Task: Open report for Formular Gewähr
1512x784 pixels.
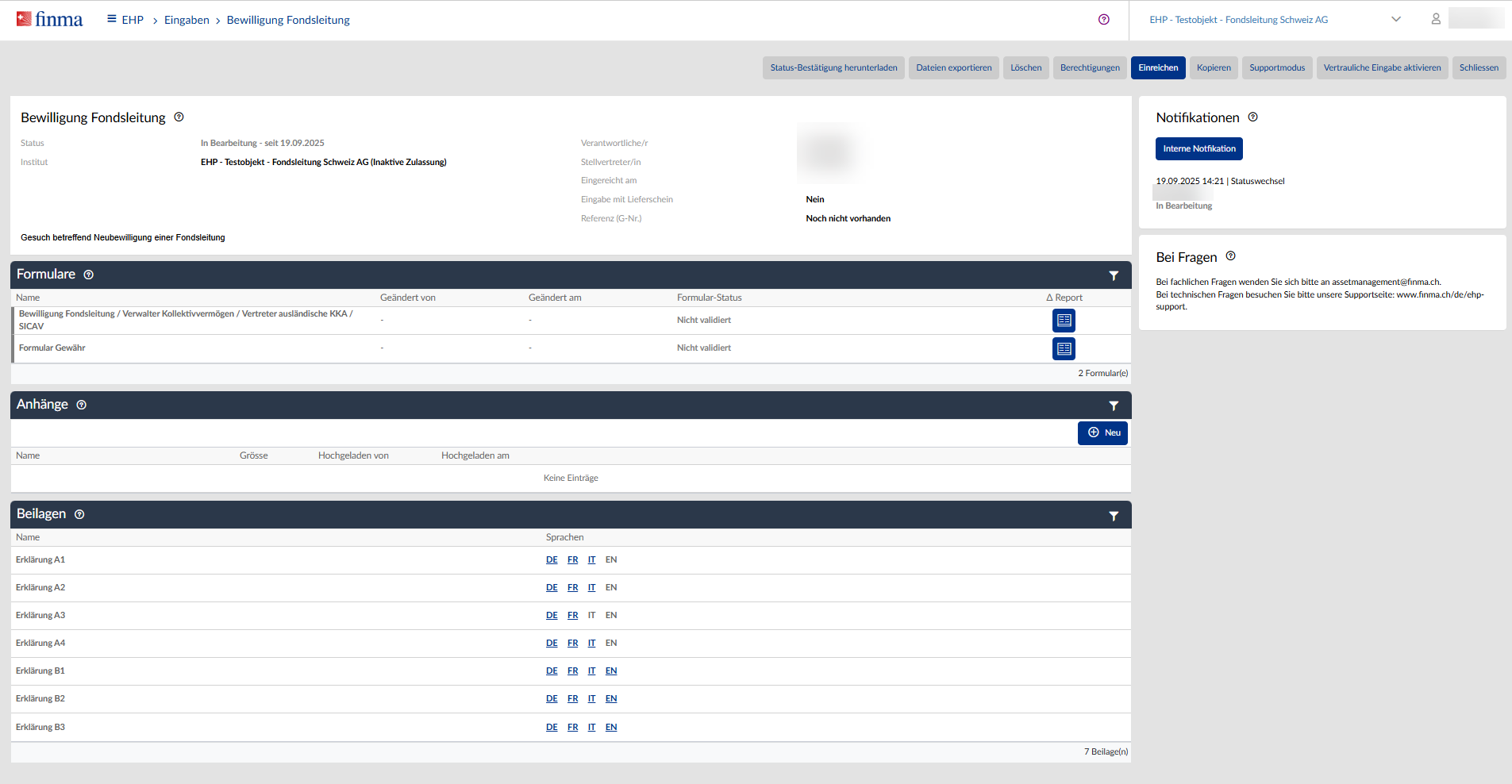Action: tap(1064, 348)
